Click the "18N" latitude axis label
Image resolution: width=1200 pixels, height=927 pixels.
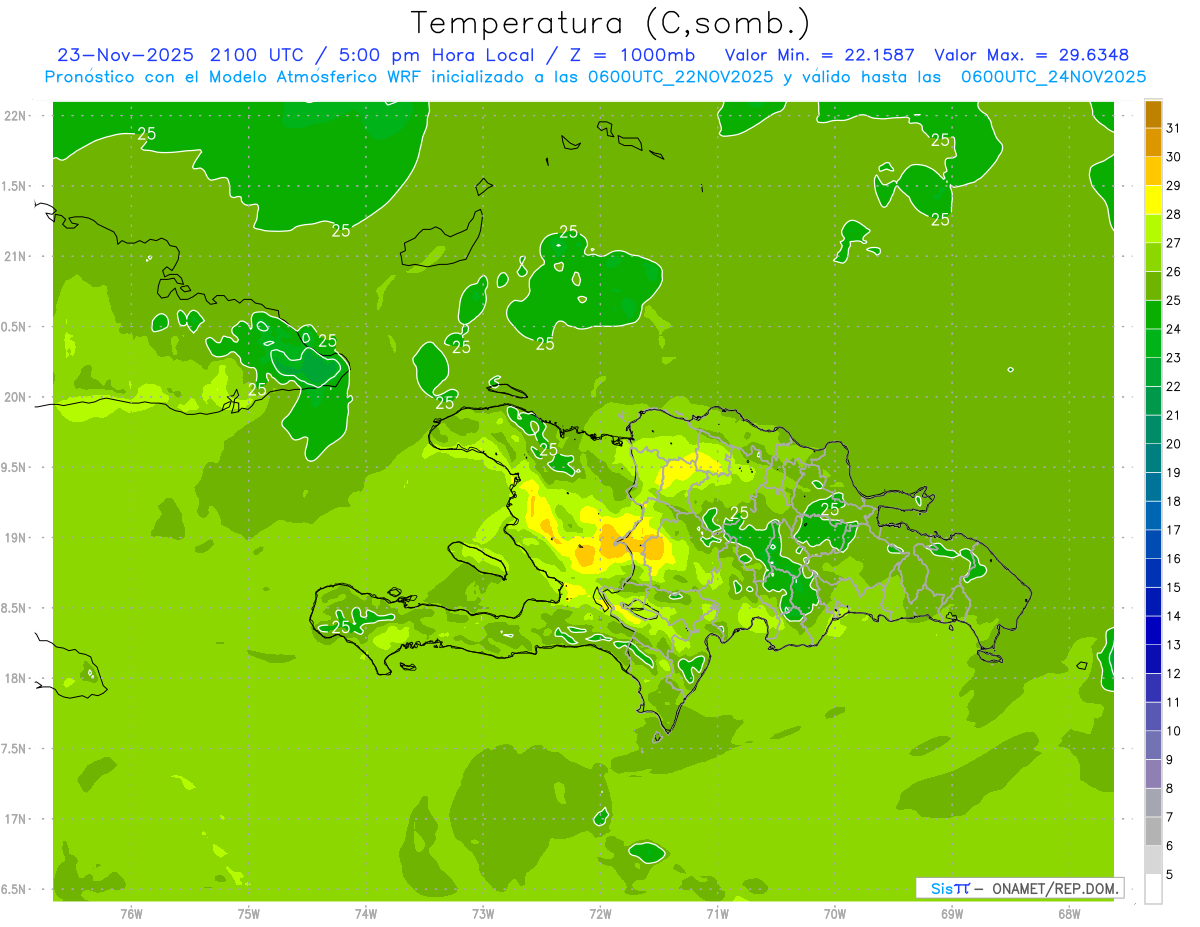click(x=15, y=679)
